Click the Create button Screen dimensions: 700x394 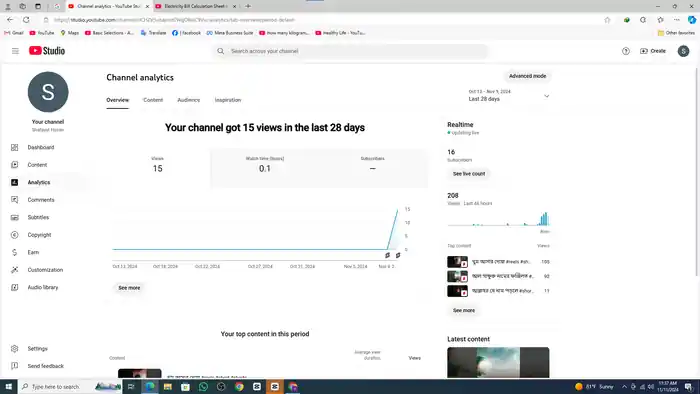pos(653,51)
